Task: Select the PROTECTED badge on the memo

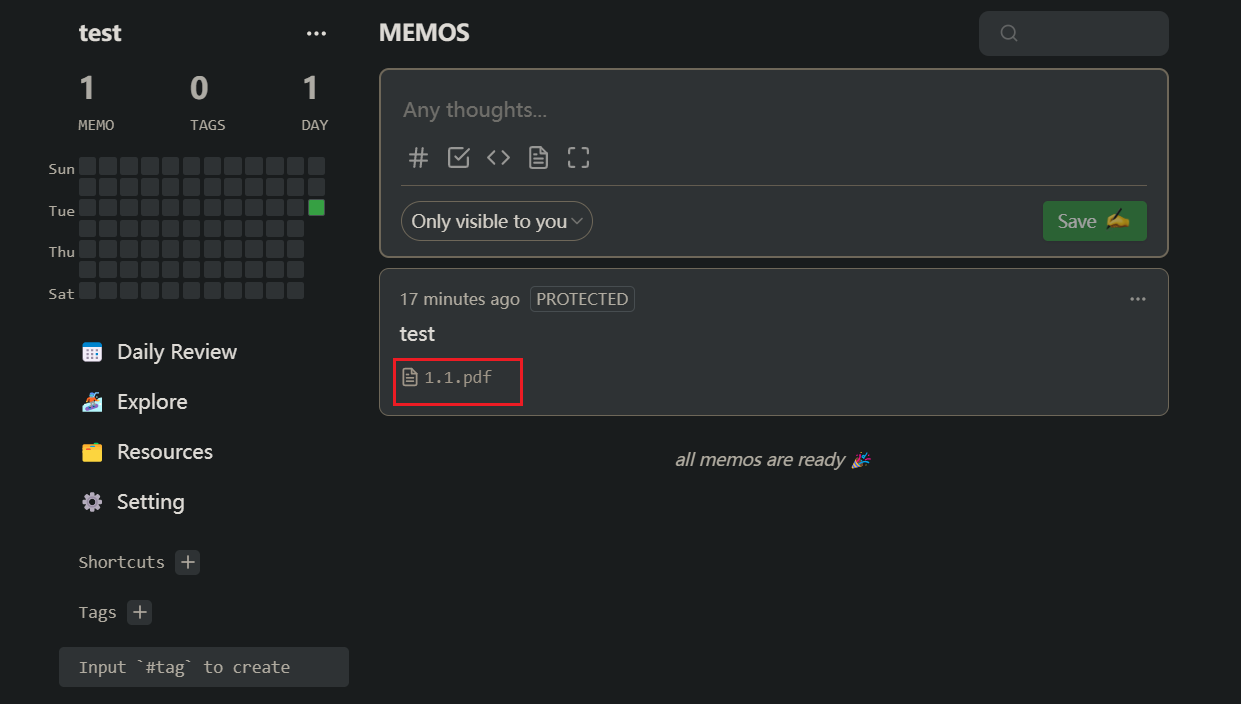Action: [581, 298]
